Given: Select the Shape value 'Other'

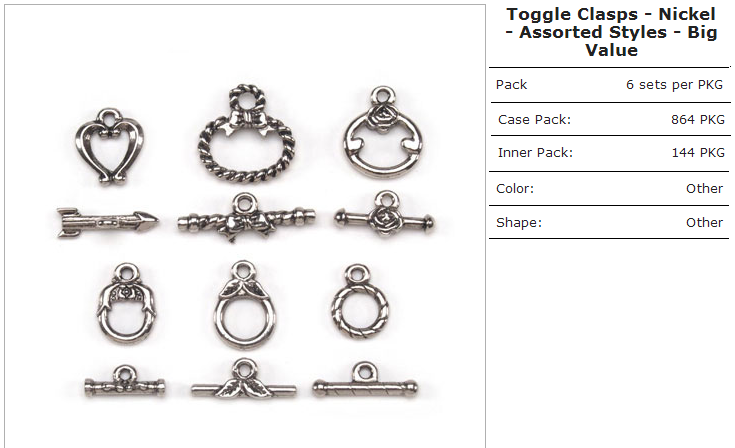Looking at the screenshot, I should click(704, 223).
